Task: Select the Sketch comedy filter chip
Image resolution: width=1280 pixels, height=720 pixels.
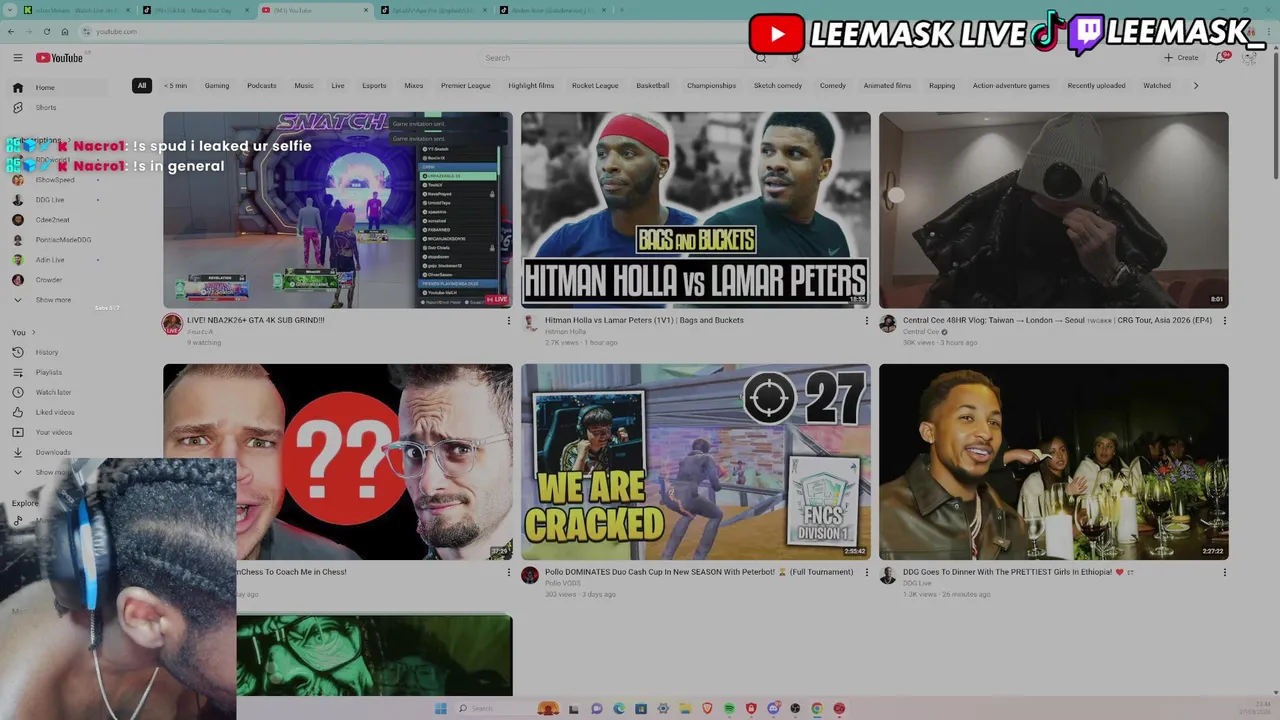Action: coord(778,86)
